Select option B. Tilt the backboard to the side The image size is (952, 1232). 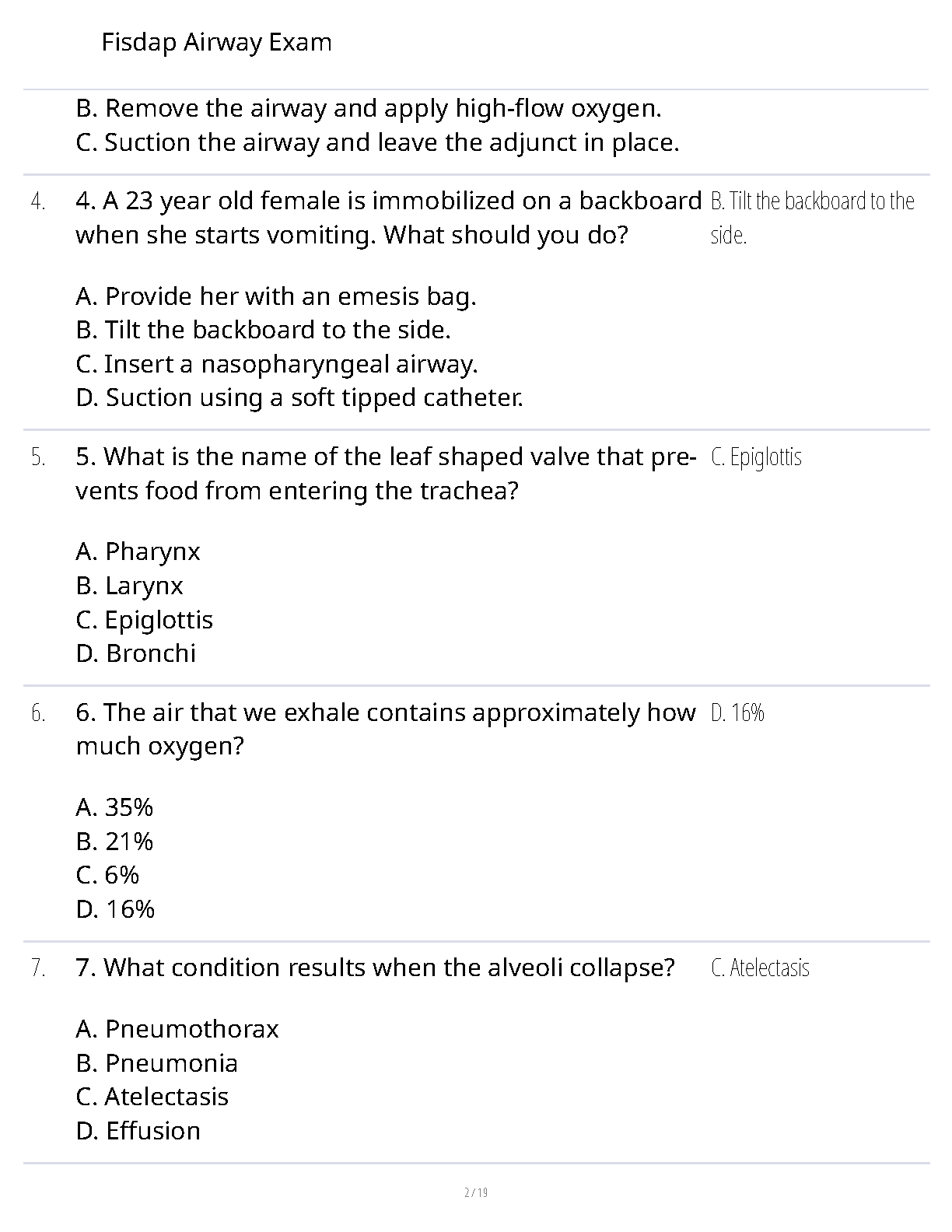(263, 330)
